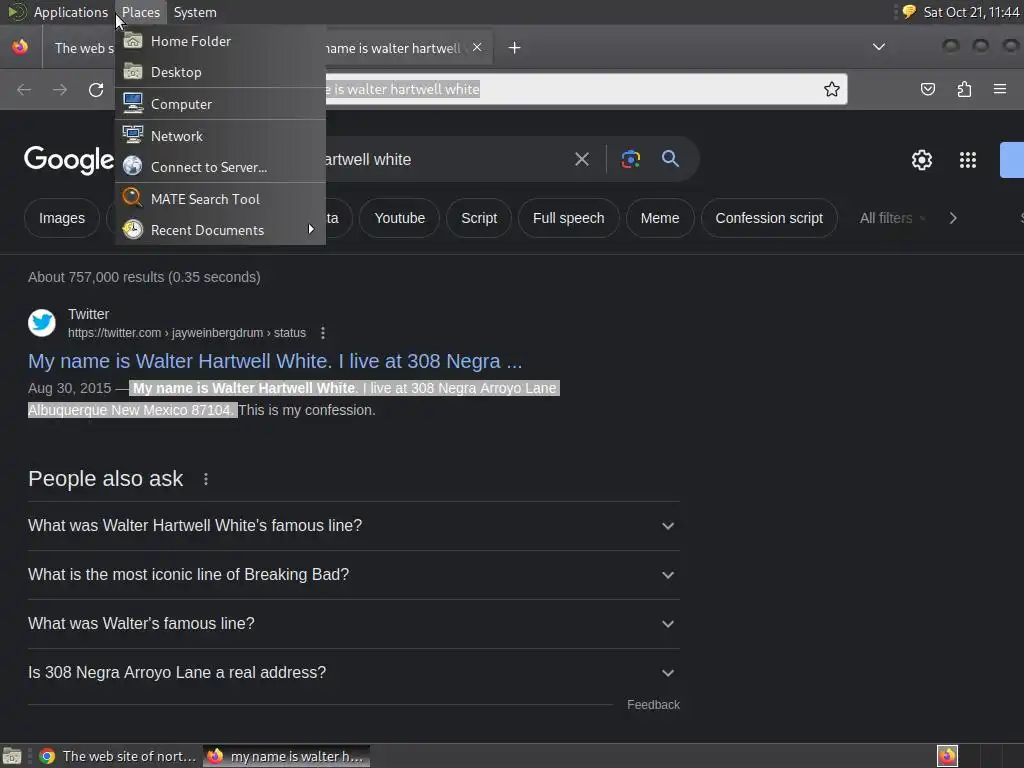Image resolution: width=1024 pixels, height=768 pixels.
Task: Click the Google logo
Action: pyautogui.click(x=69, y=160)
